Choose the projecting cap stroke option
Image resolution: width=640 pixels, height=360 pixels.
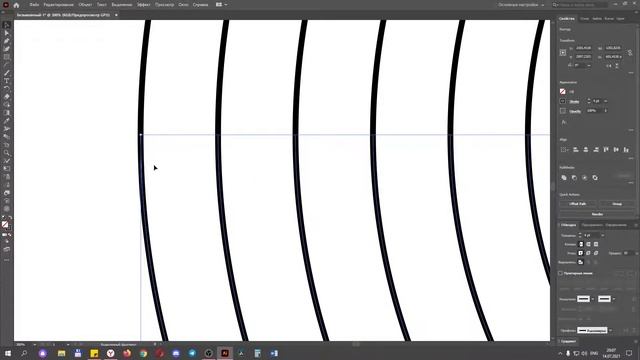tap(596, 244)
